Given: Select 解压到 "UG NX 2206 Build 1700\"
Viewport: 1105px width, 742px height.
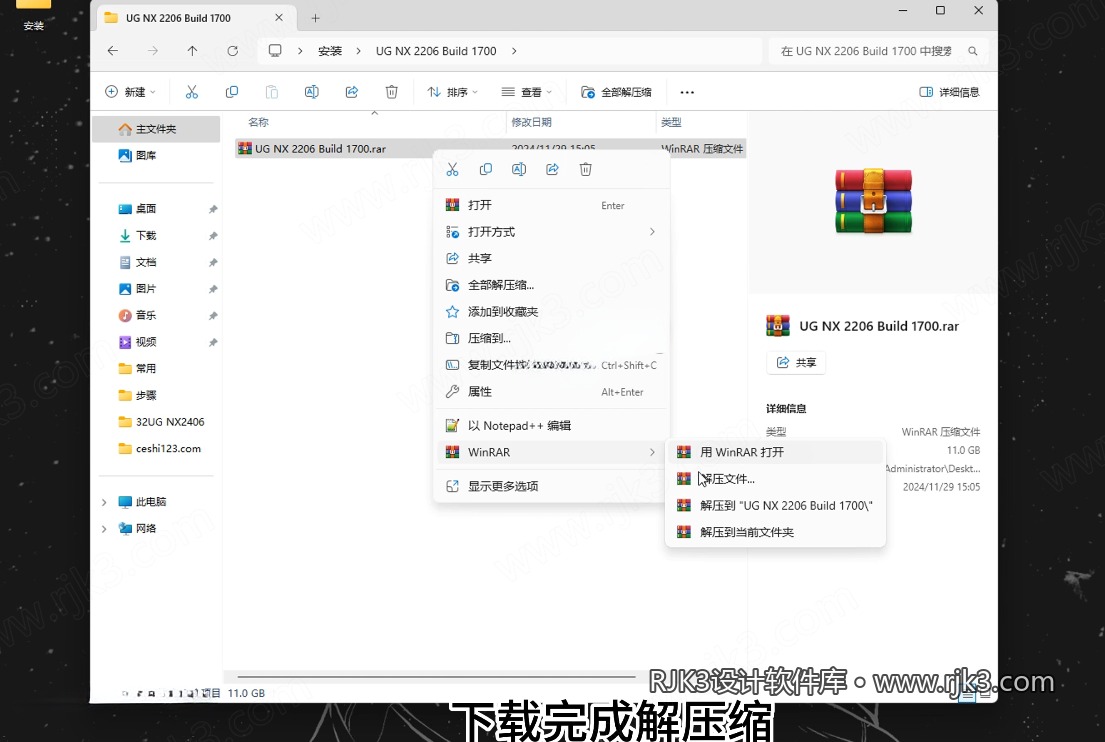Looking at the screenshot, I should pos(775,505).
